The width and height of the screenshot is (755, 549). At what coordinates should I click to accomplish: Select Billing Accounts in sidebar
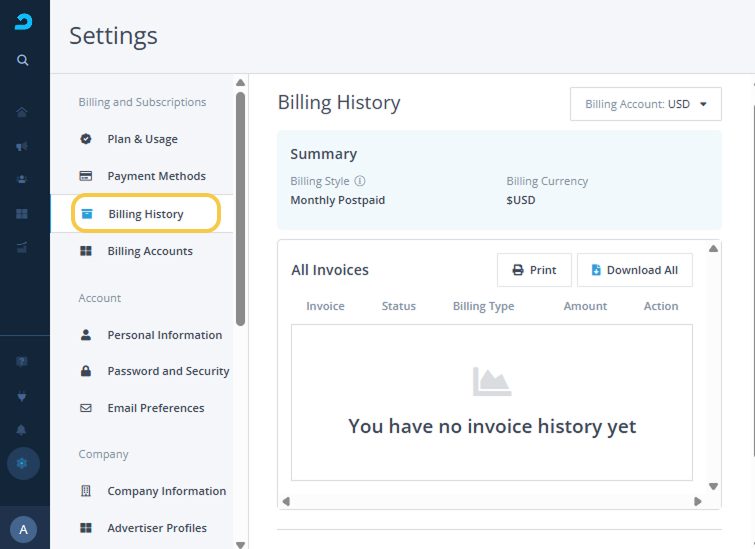tap(150, 251)
